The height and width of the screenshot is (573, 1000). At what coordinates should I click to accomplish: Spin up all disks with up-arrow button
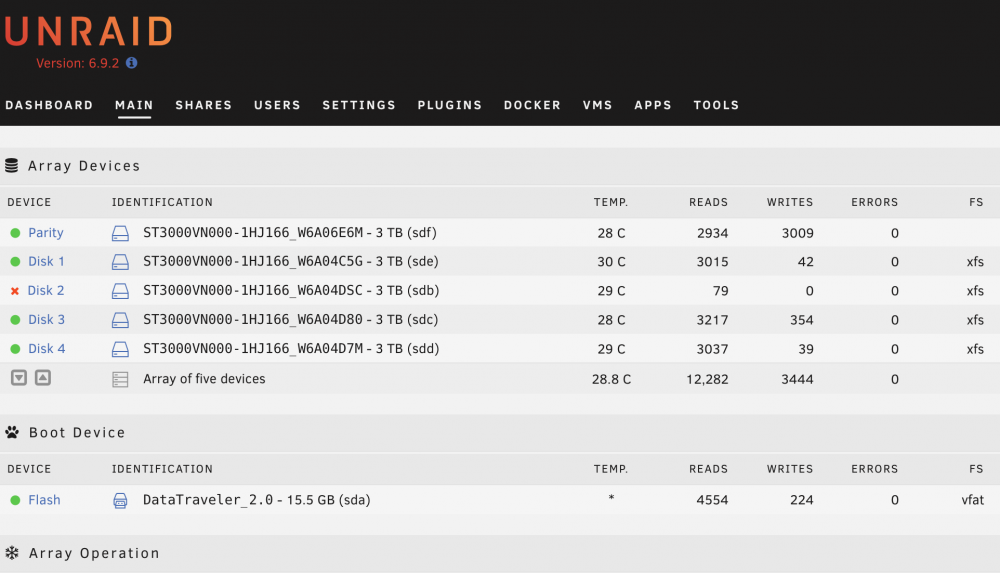(43, 378)
